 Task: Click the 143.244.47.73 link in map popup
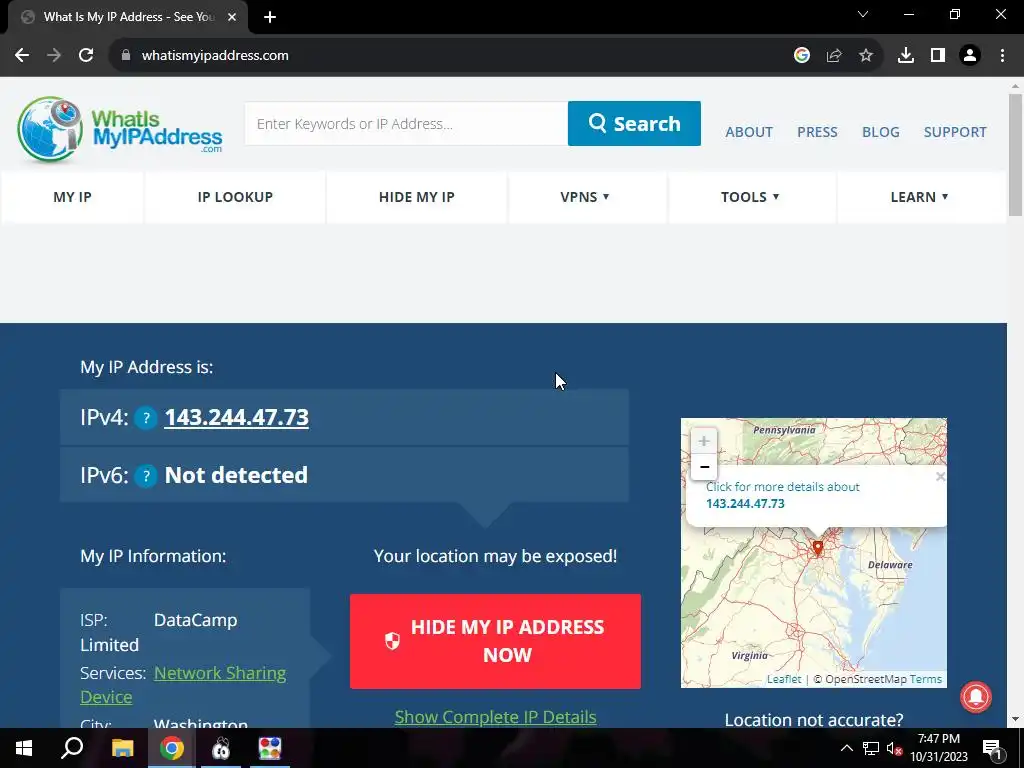(x=745, y=504)
